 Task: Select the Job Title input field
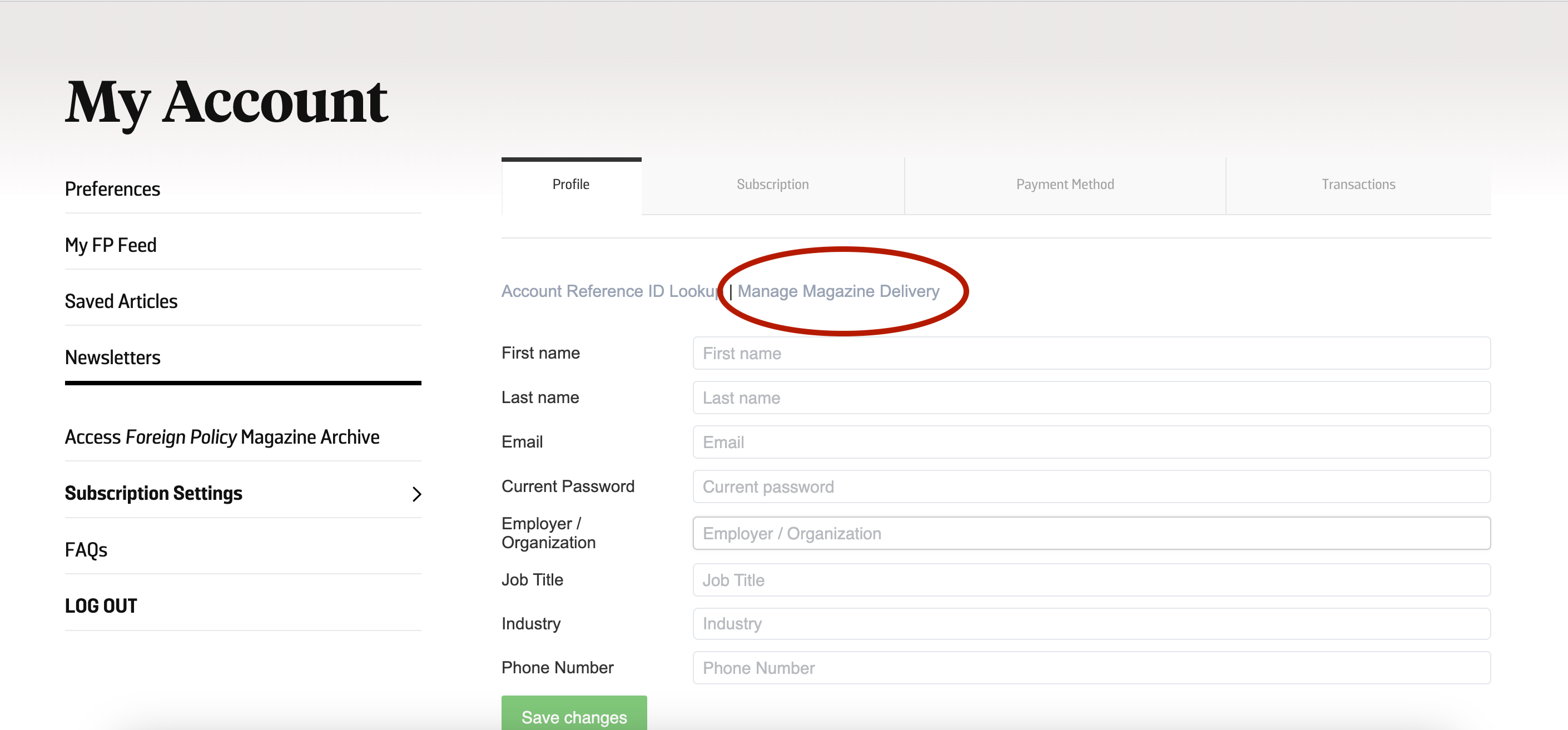[1091, 580]
